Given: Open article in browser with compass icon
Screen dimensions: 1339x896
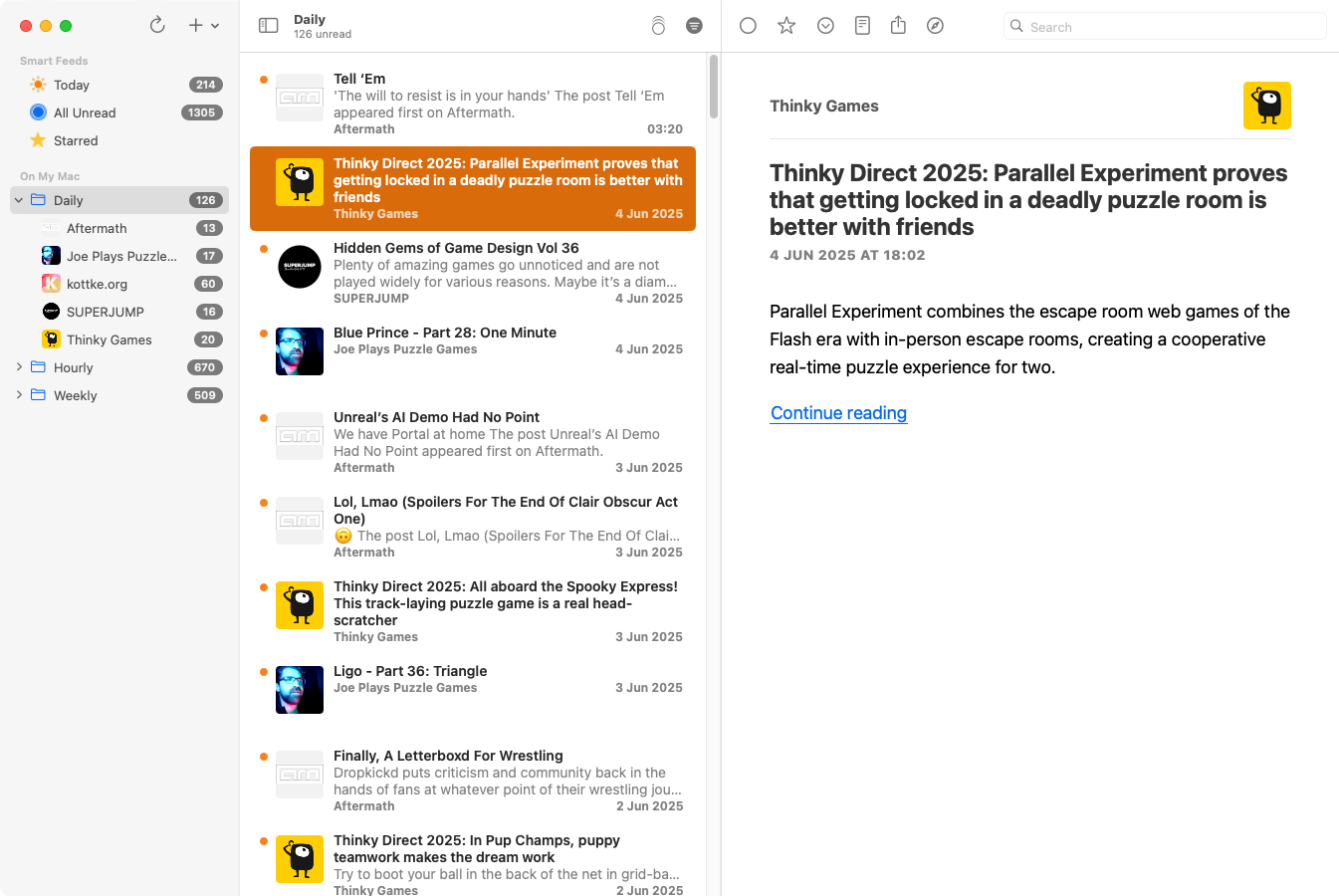Looking at the screenshot, I should coord(935,26).
